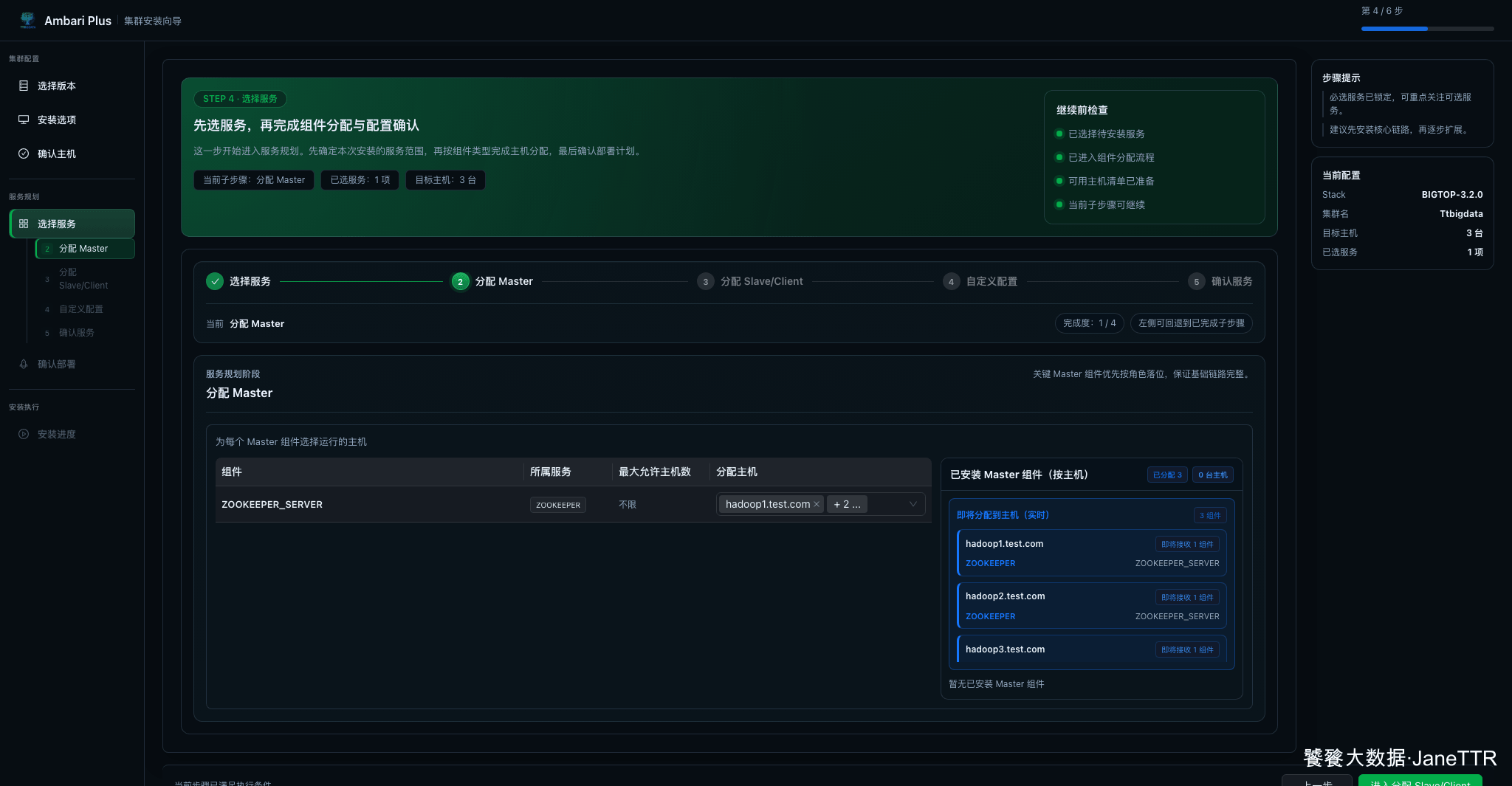This screenshot has width=1512, height=786.
Task: Click the STEP 4 · 选择服务 badge
Action: point(240,99)
